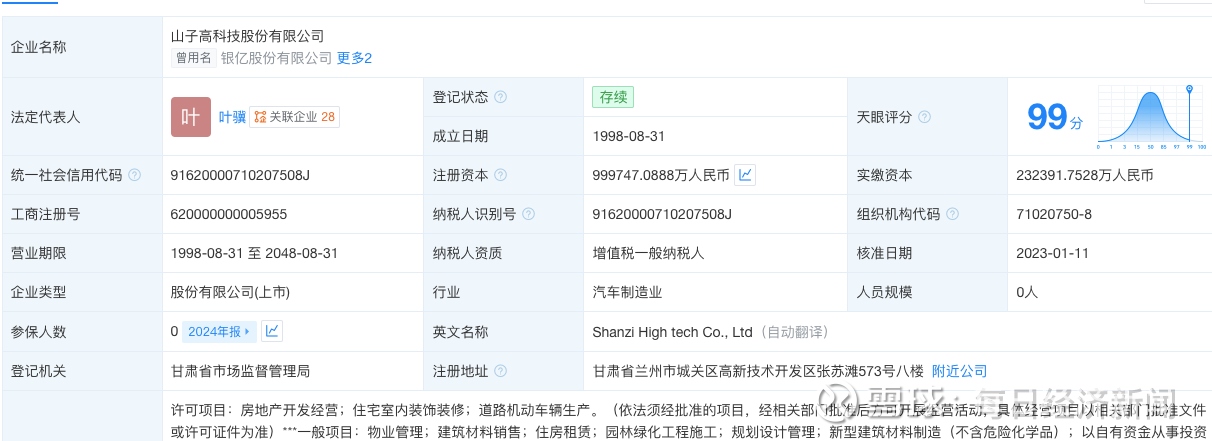Click the 曾用名 label tag
Viewport: 1212px width, 441px height.
click(x=193, y=58)
